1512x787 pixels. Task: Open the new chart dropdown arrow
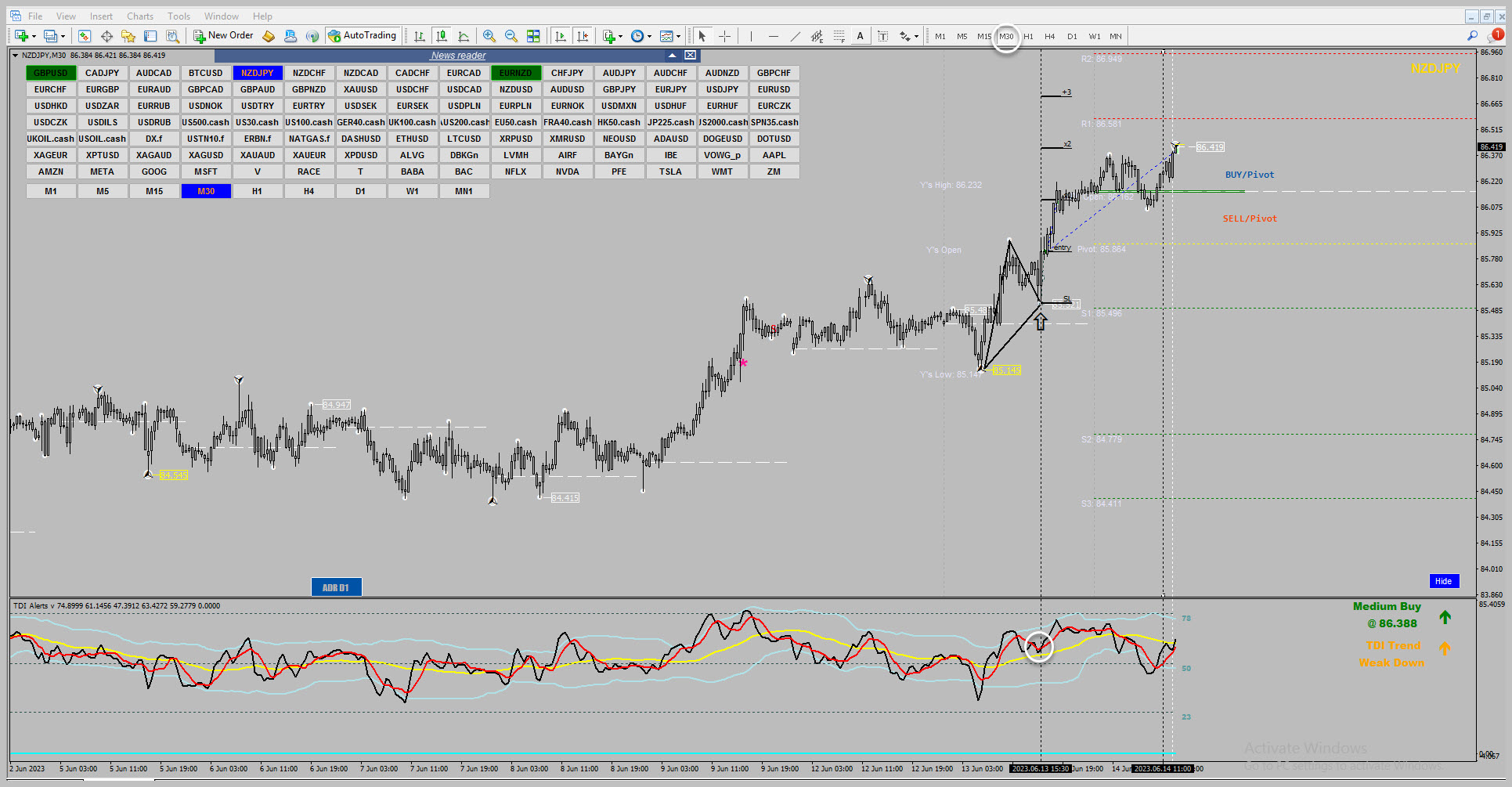click(x=34, y=36)
